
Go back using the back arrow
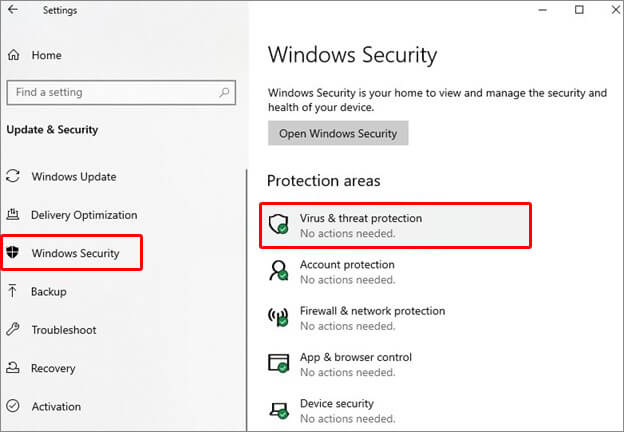point(13,11)
